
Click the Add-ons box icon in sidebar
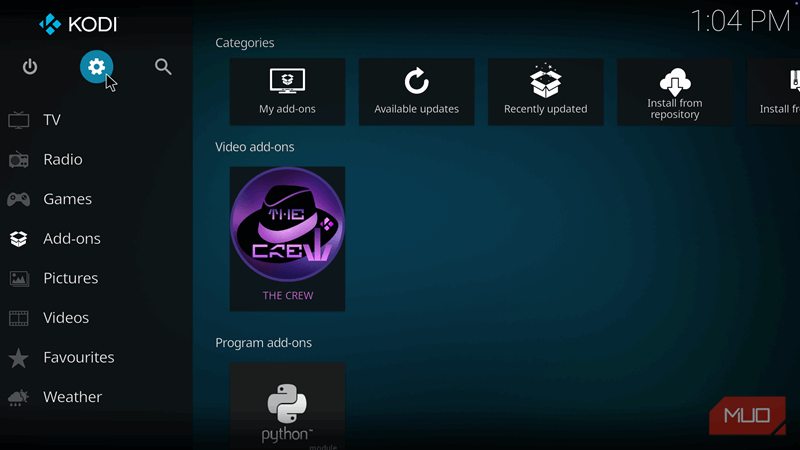(18, 239)
